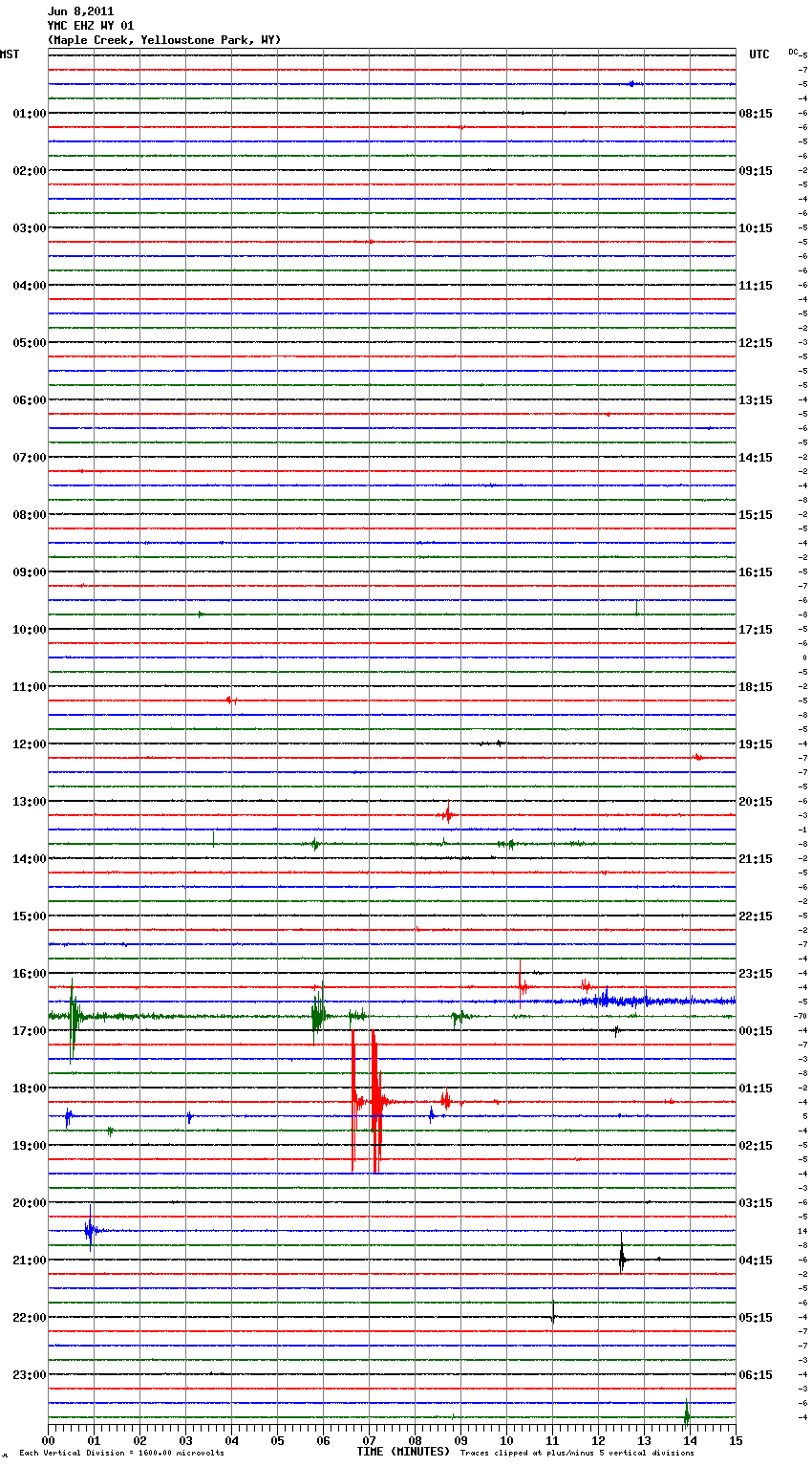Click minute axis tick label "03"

pos(185,1440)
